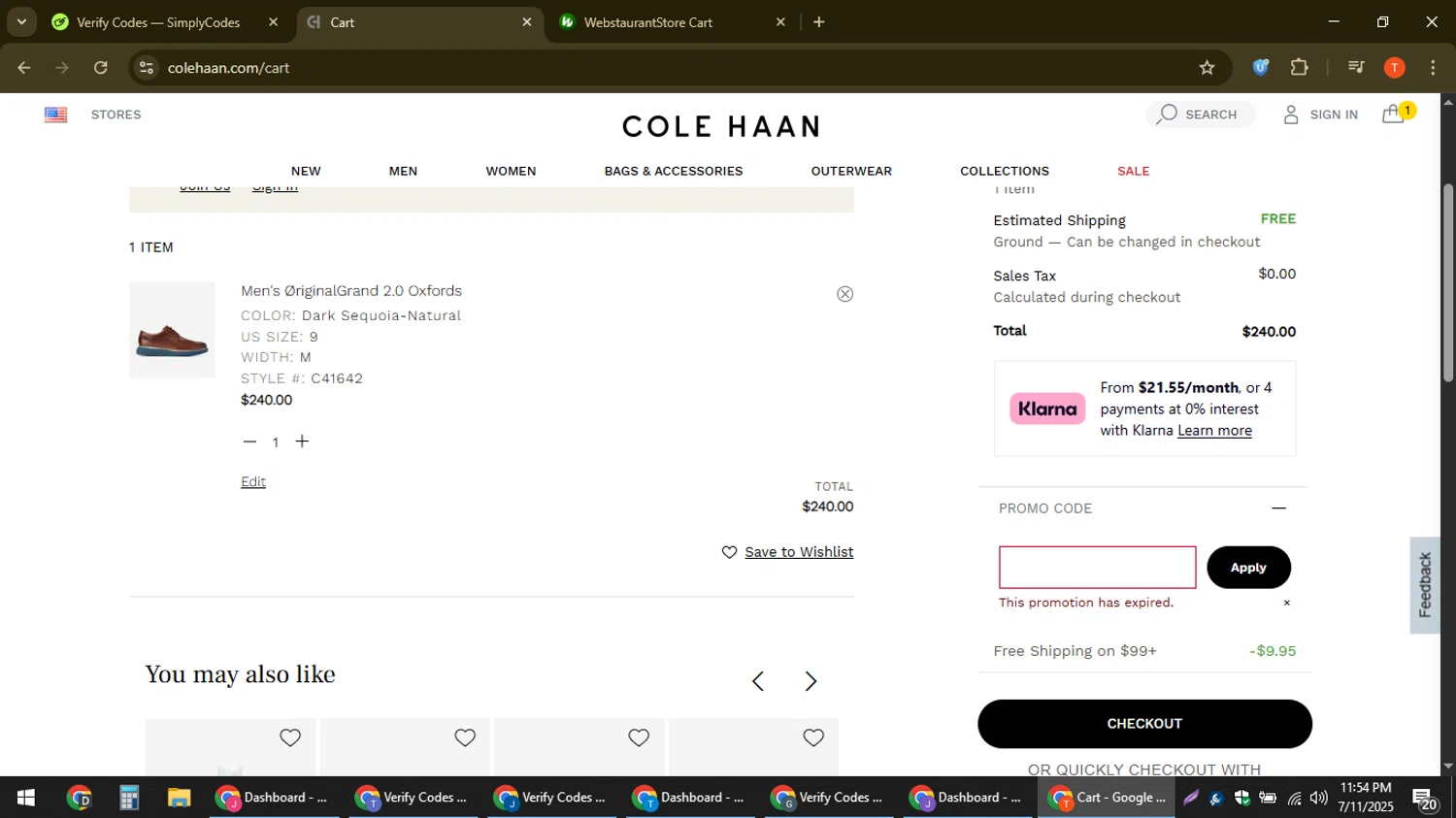Open the Windows Start menu
The image size is (1456, 818).
coord(26,798)
